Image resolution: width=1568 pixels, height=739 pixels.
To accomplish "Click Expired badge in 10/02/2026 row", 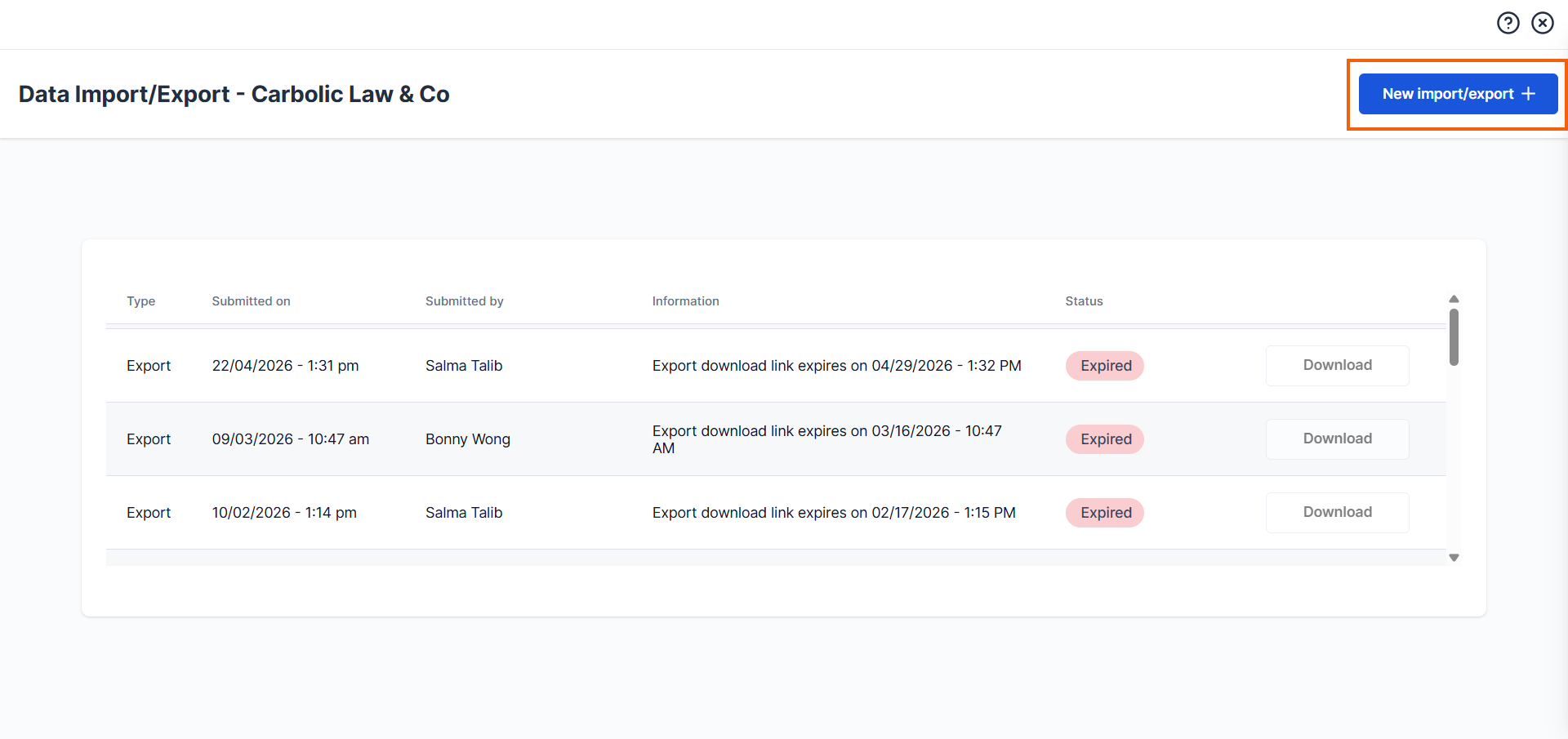I will [x=1105, y=513].
